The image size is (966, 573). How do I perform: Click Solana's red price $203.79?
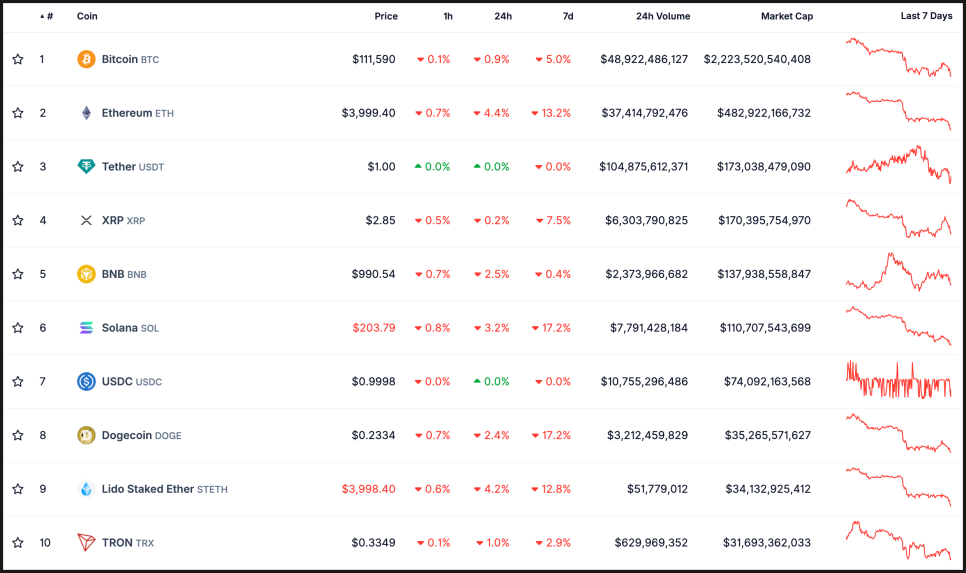pos(374,328)
